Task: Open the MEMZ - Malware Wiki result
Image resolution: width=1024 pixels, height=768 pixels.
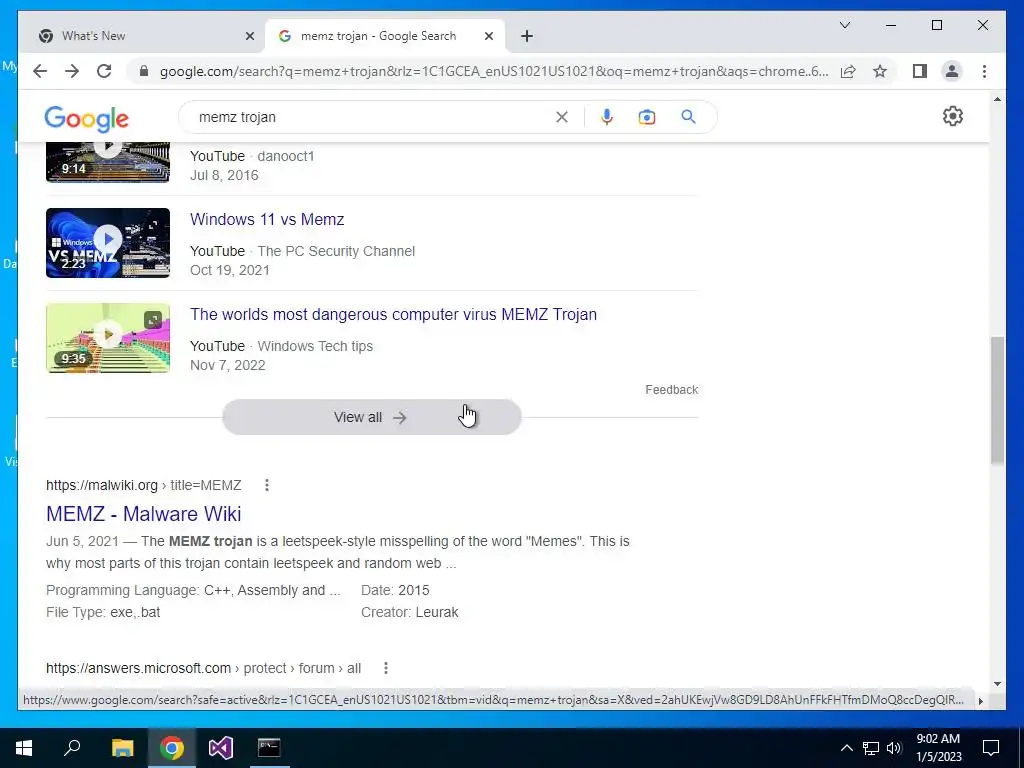Action: point(144,514)
